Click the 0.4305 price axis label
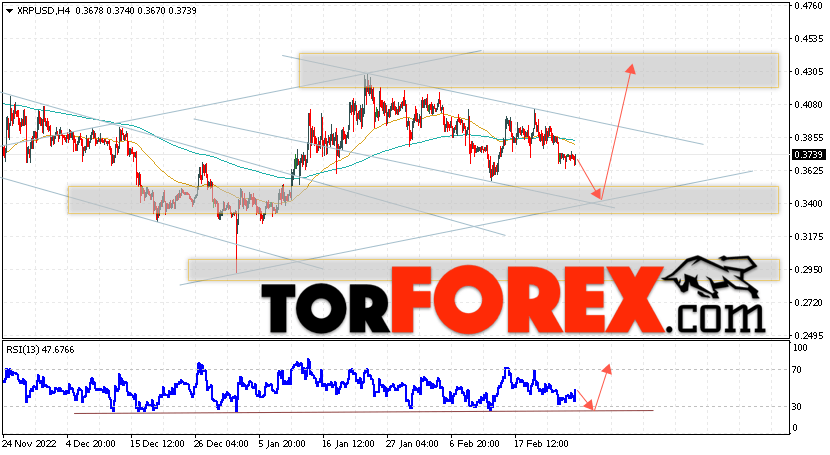 [x=809, y=71]
